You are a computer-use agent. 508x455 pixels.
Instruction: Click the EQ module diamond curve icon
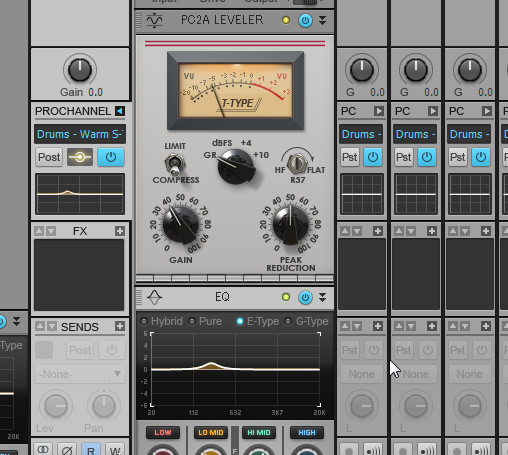[x=154, y=297]
